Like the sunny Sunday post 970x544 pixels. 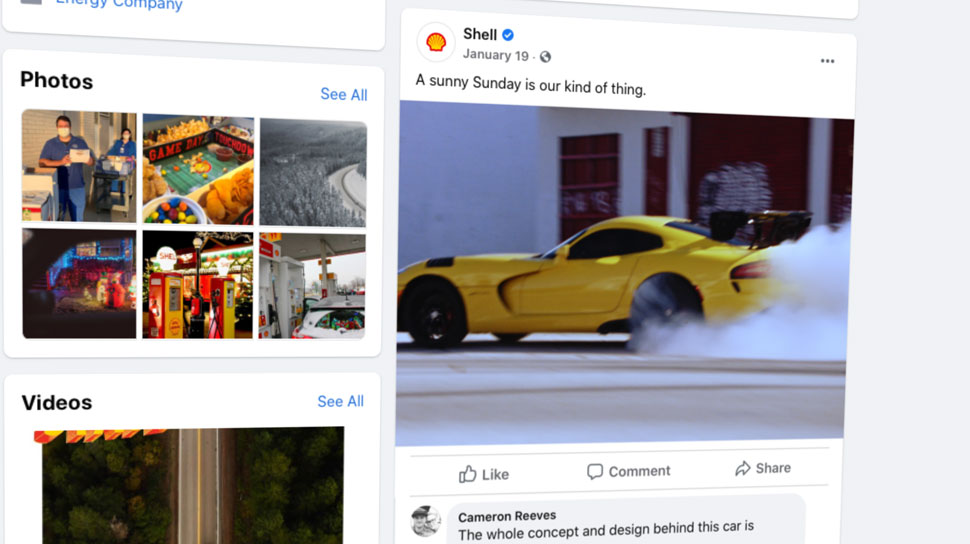click(x=484, y=474)
